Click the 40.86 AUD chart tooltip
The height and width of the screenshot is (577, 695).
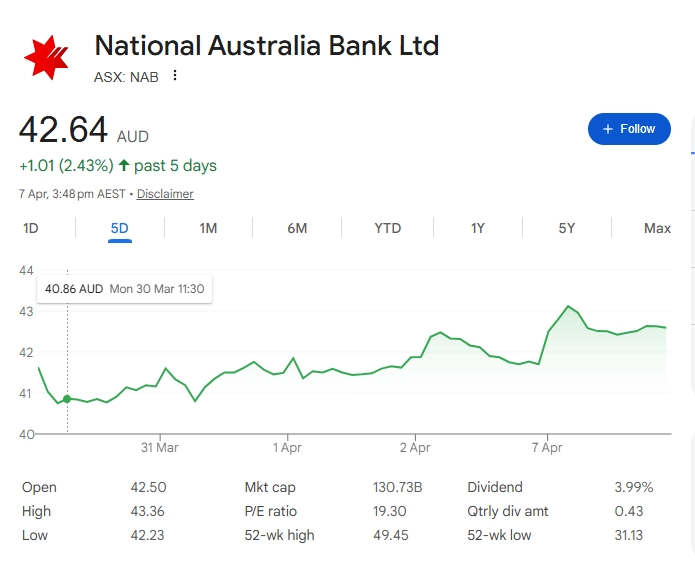124,289
